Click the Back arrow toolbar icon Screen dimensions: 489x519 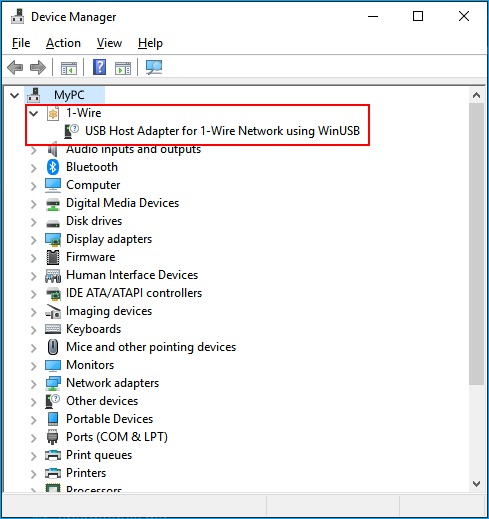(x=15, y=68)
